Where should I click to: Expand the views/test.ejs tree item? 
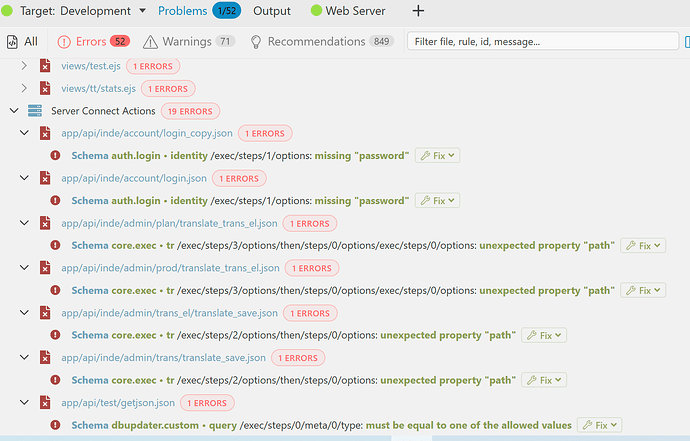24,66
